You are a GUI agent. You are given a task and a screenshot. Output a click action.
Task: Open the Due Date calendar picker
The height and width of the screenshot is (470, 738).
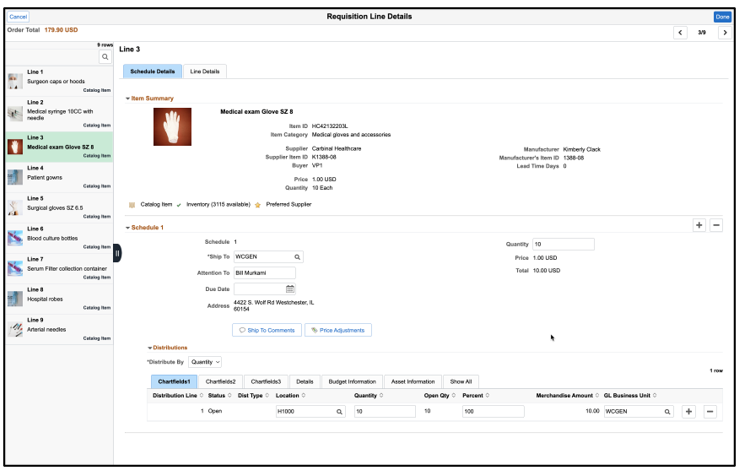[290, 289]
